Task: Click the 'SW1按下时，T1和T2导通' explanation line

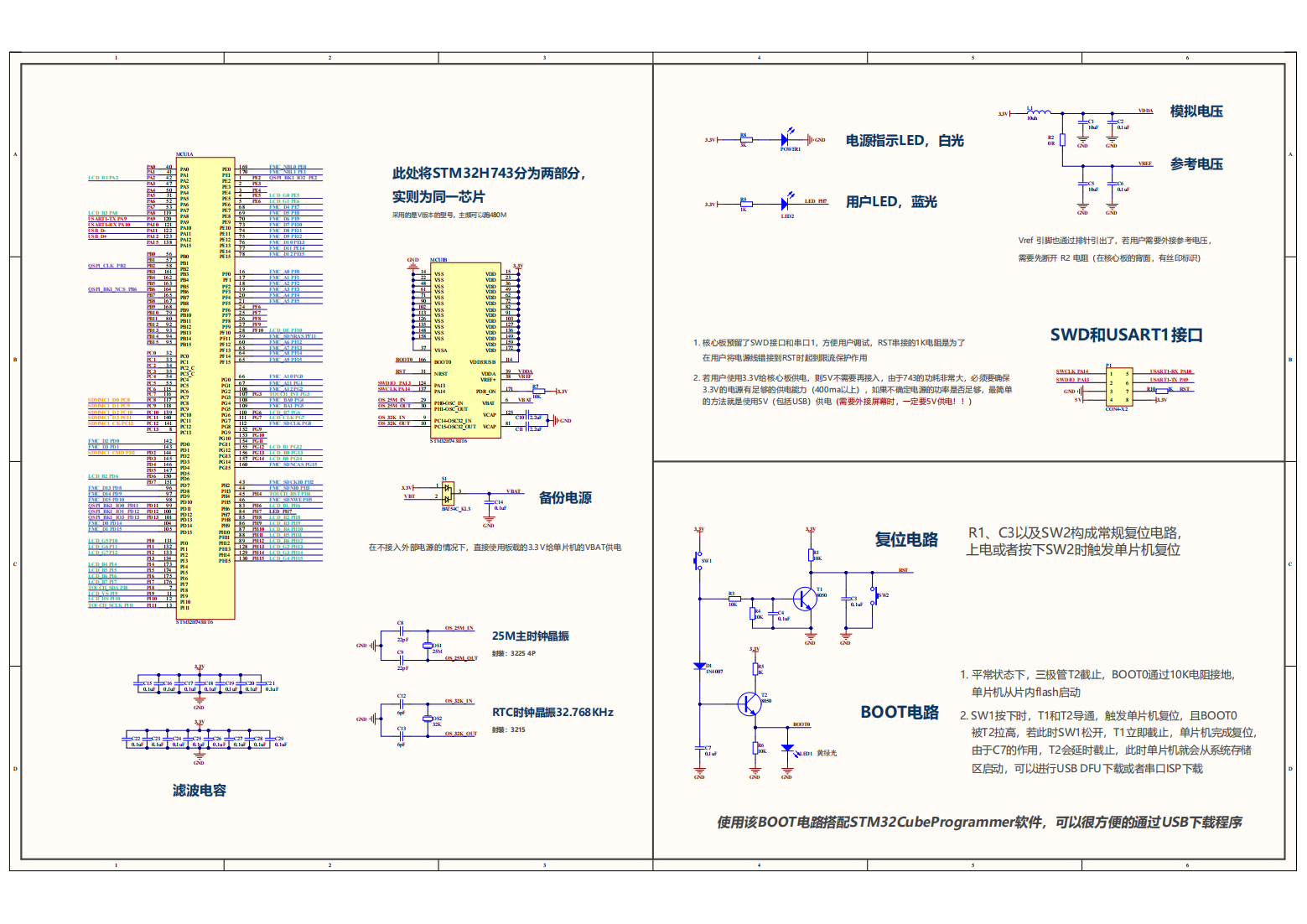Action: click(x=1098, y=716)
